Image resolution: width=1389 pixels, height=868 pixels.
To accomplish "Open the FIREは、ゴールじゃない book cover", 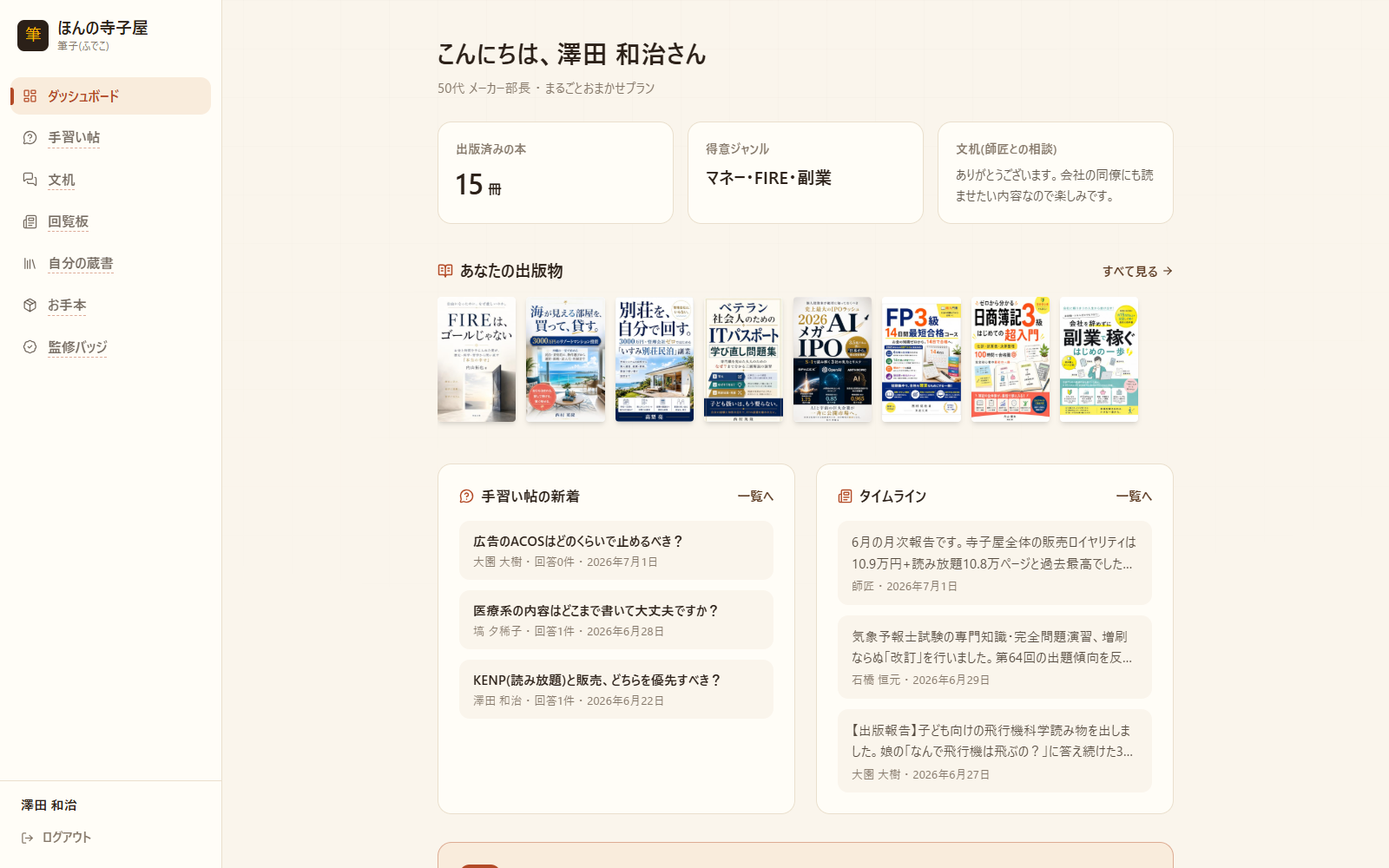I will (477, 359).
